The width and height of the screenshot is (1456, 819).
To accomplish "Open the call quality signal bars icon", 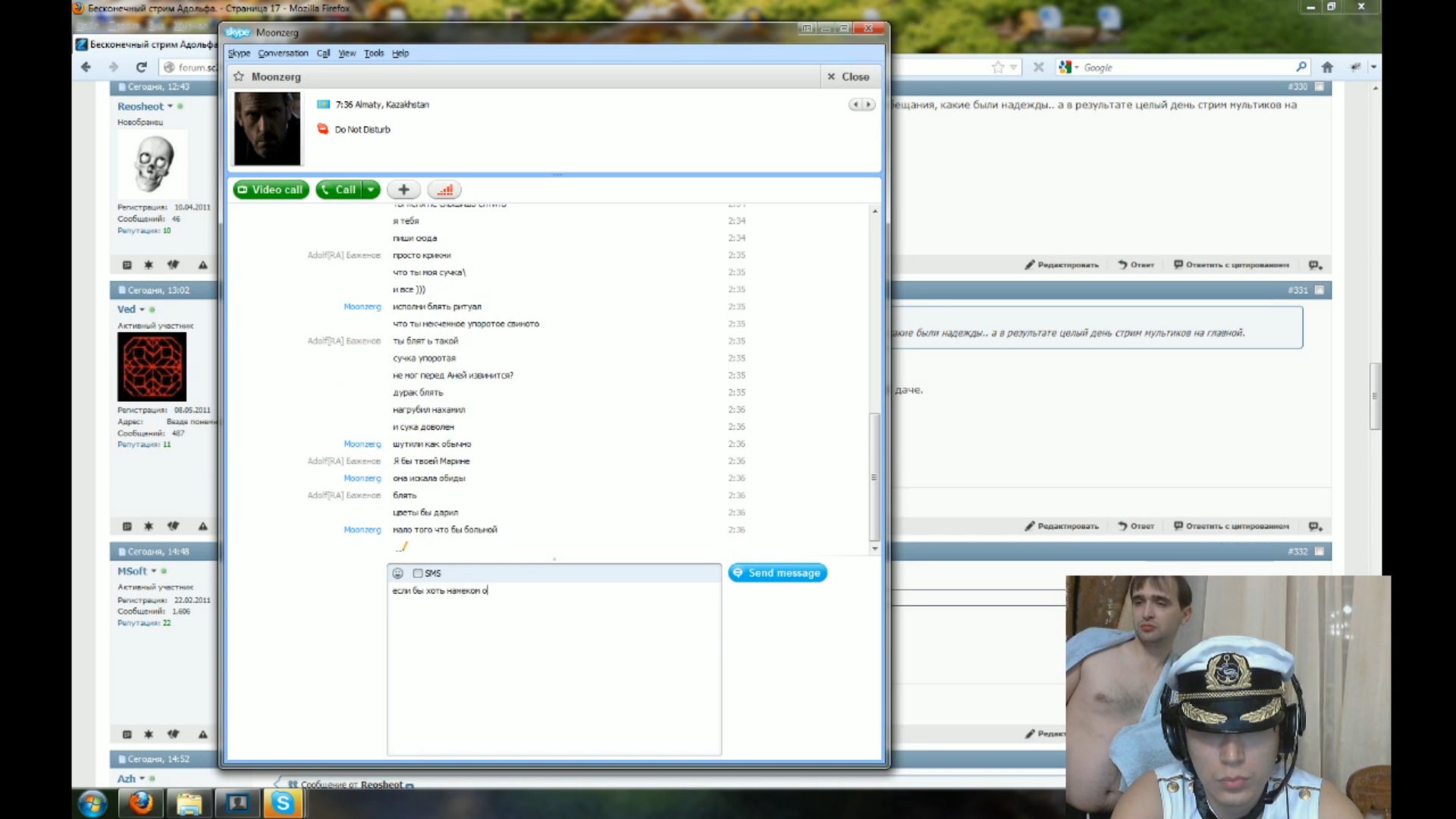I will click(444, 190).
